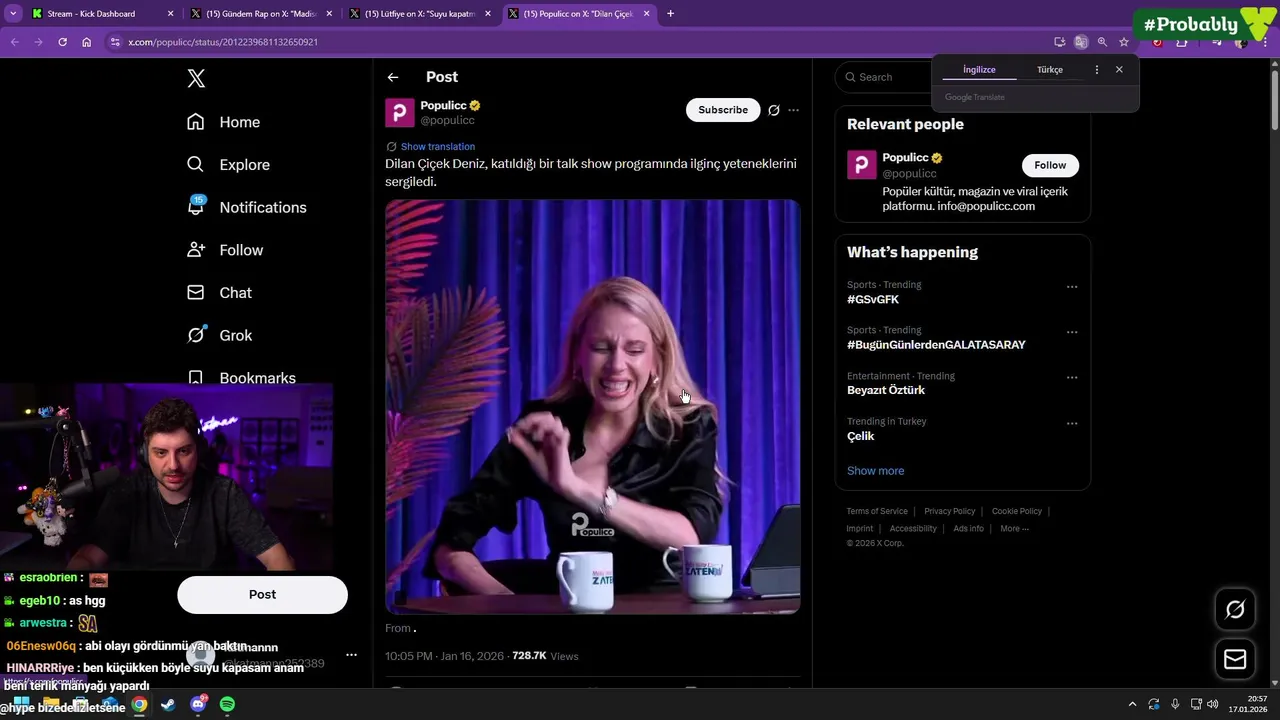Open Ads info footer link

pos(968,528)
